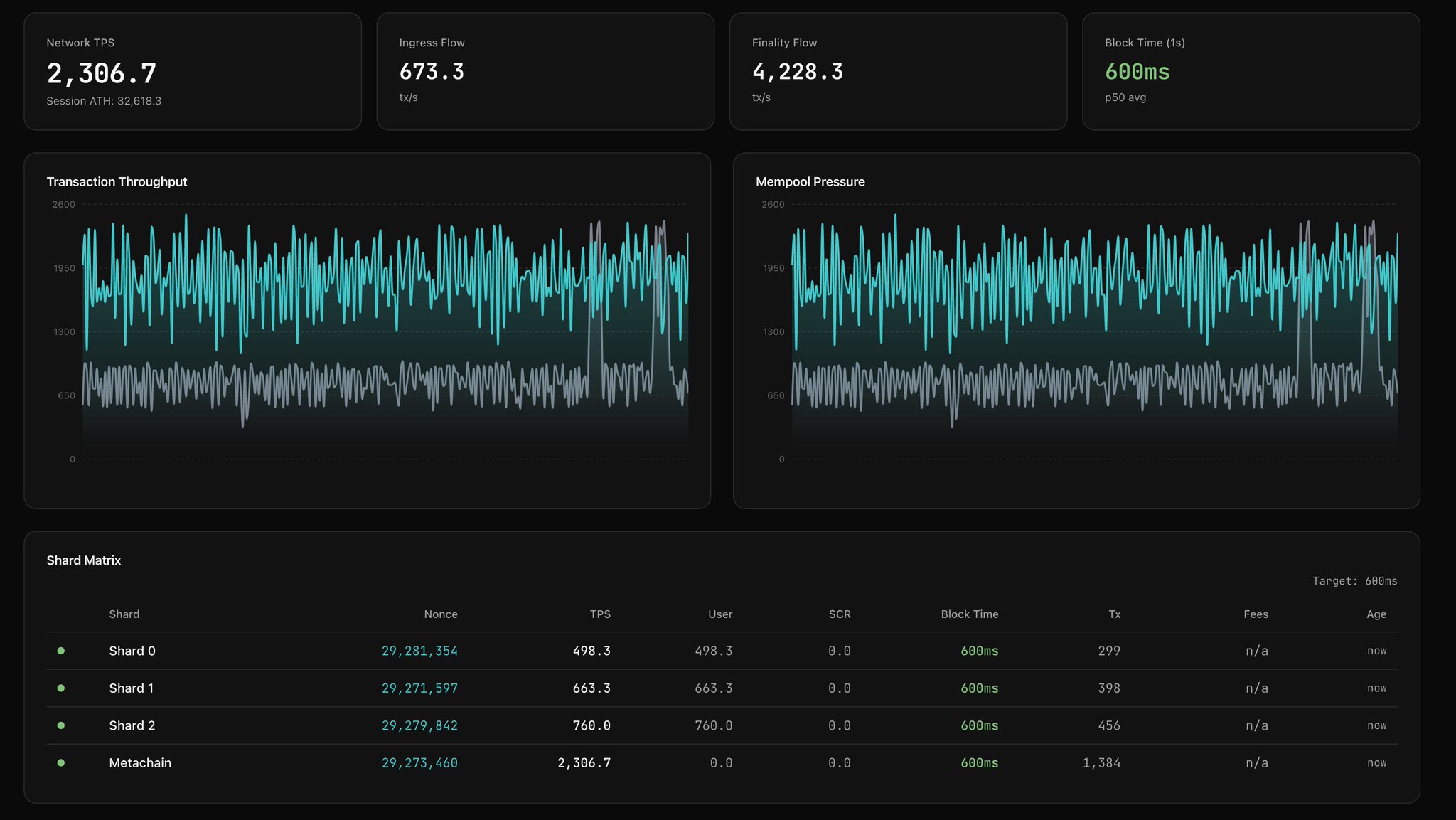Sort table by the TPS column header

pyautogui.click(x=600, y=614)
